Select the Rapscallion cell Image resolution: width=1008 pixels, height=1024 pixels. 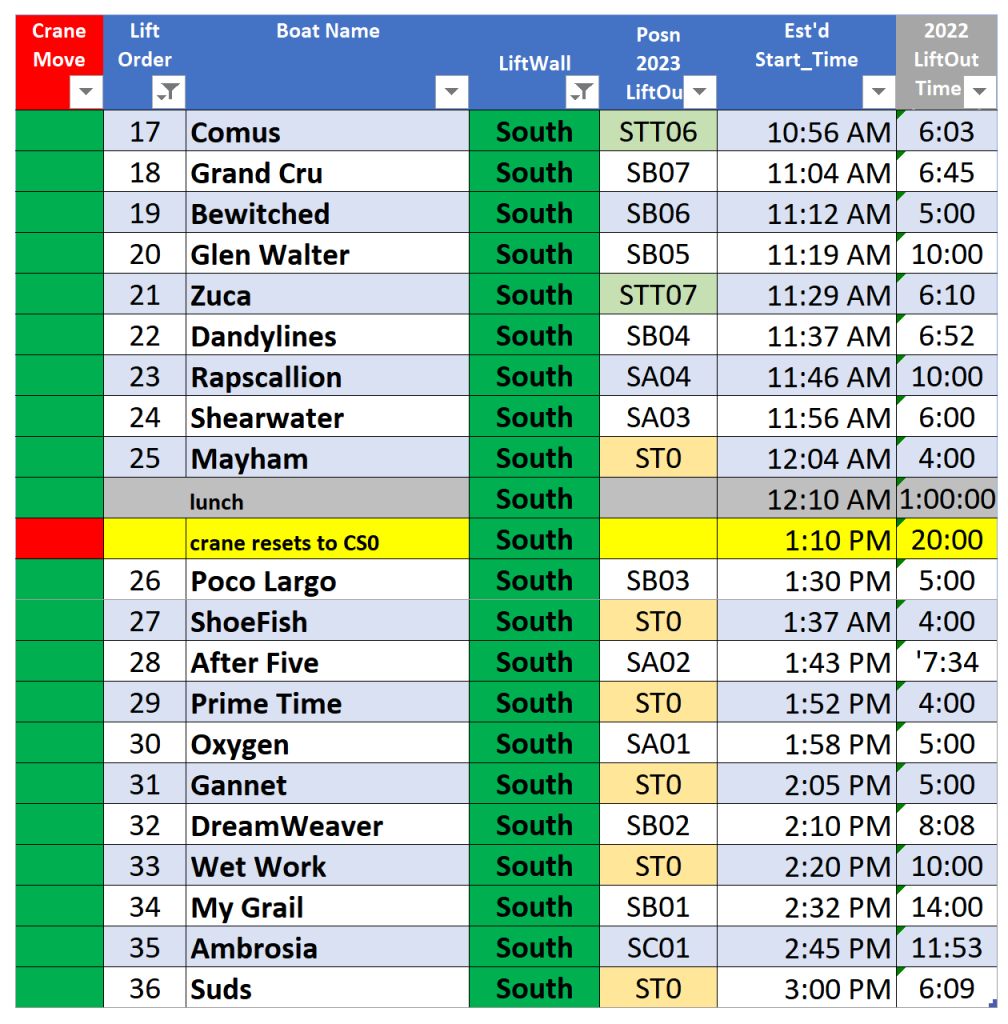point(327,376)
